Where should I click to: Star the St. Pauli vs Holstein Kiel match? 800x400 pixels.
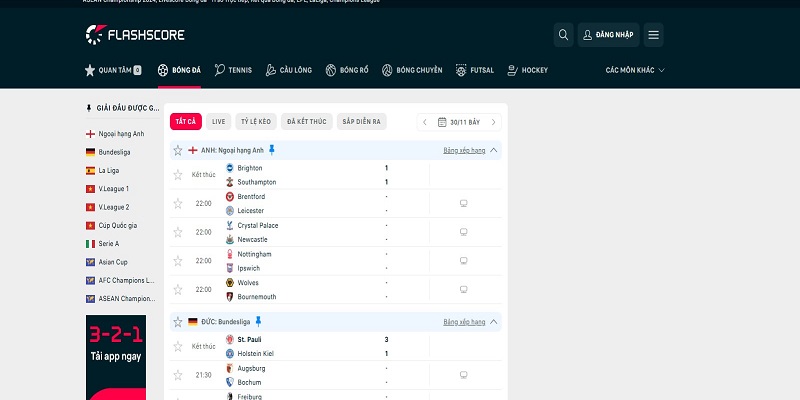[x=178, y=346]
